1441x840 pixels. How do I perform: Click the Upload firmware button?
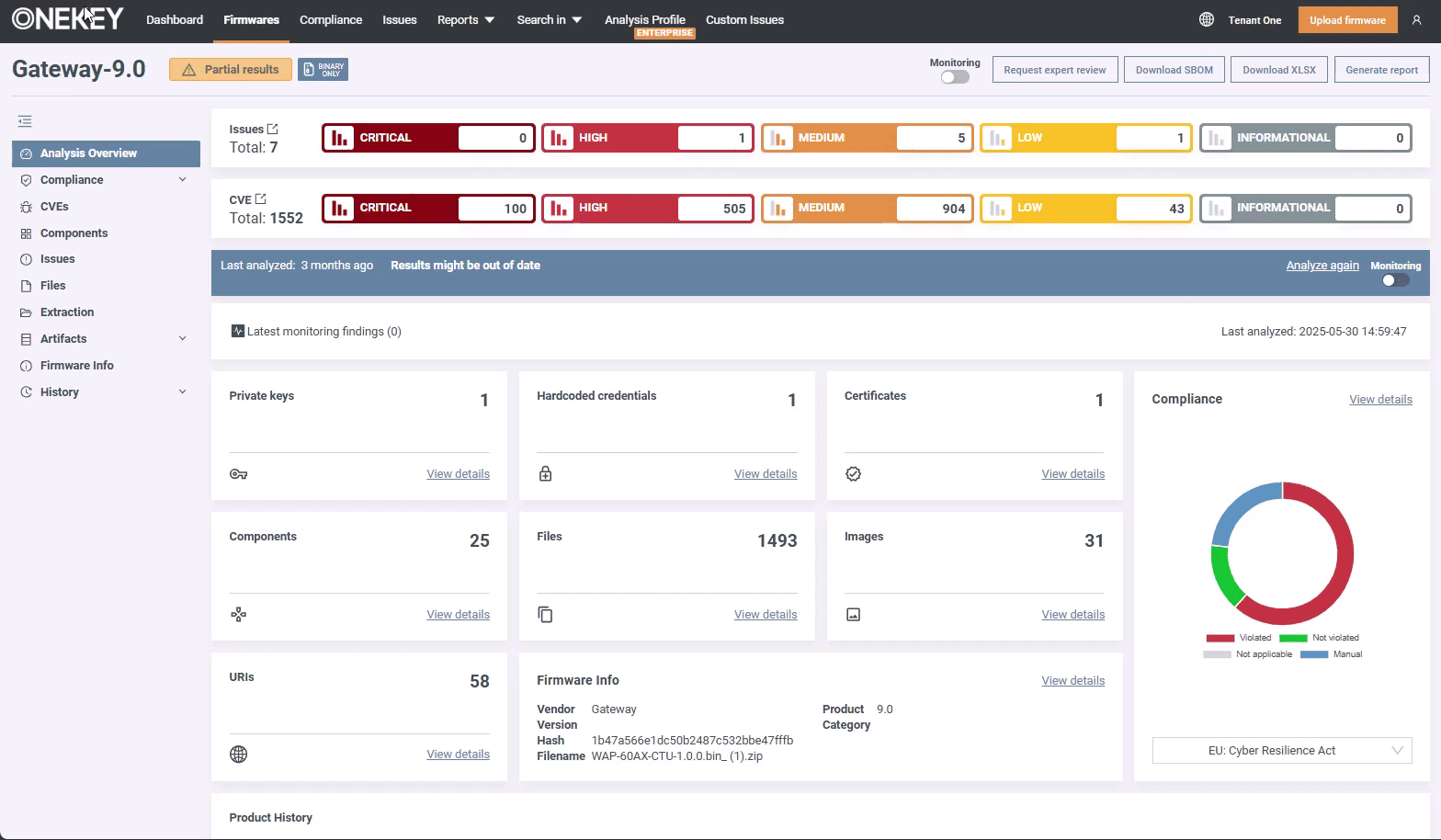(x=1346, y=20)
